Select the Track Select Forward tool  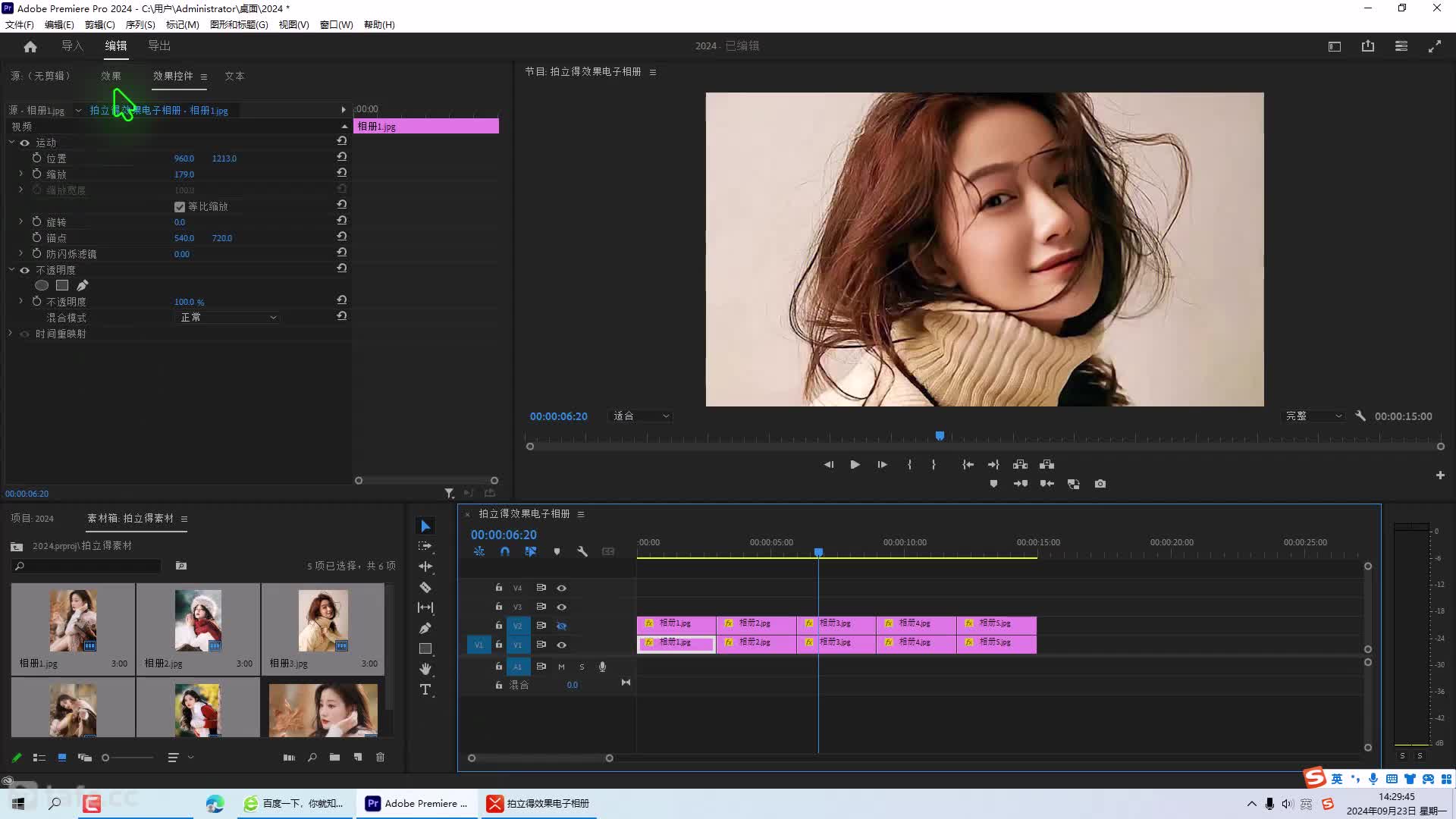(425, 546)
